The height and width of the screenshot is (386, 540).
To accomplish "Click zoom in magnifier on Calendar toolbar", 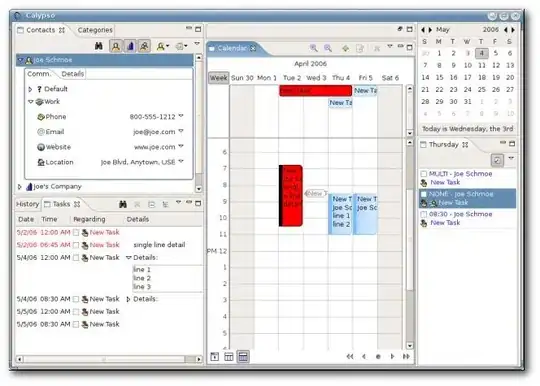I will 313,48.
